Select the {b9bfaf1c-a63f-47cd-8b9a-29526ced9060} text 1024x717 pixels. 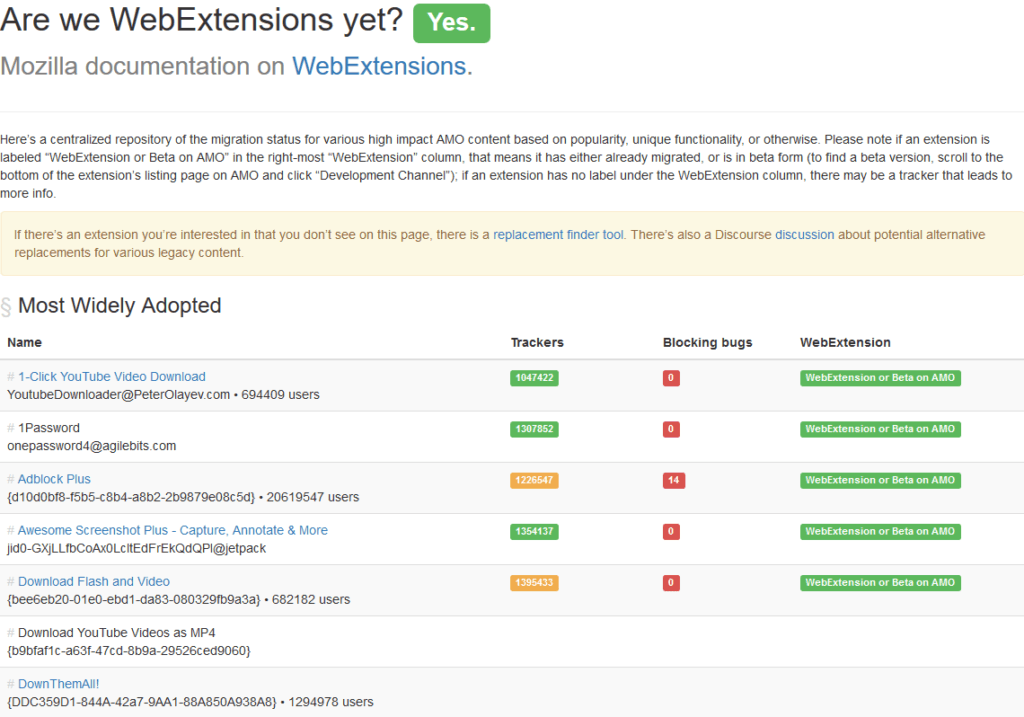[x=129, y=650]
